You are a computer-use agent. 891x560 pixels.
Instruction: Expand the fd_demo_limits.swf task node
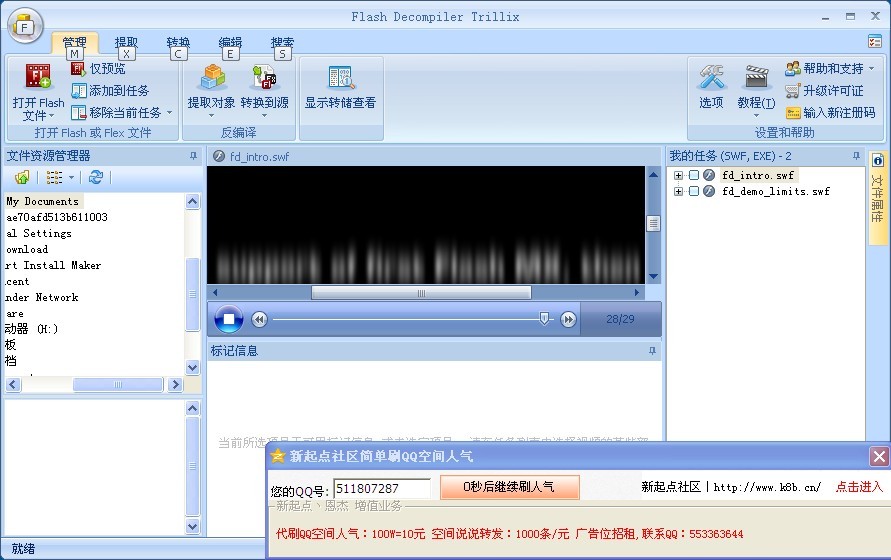pyautogui.click(x=678, y=191)
